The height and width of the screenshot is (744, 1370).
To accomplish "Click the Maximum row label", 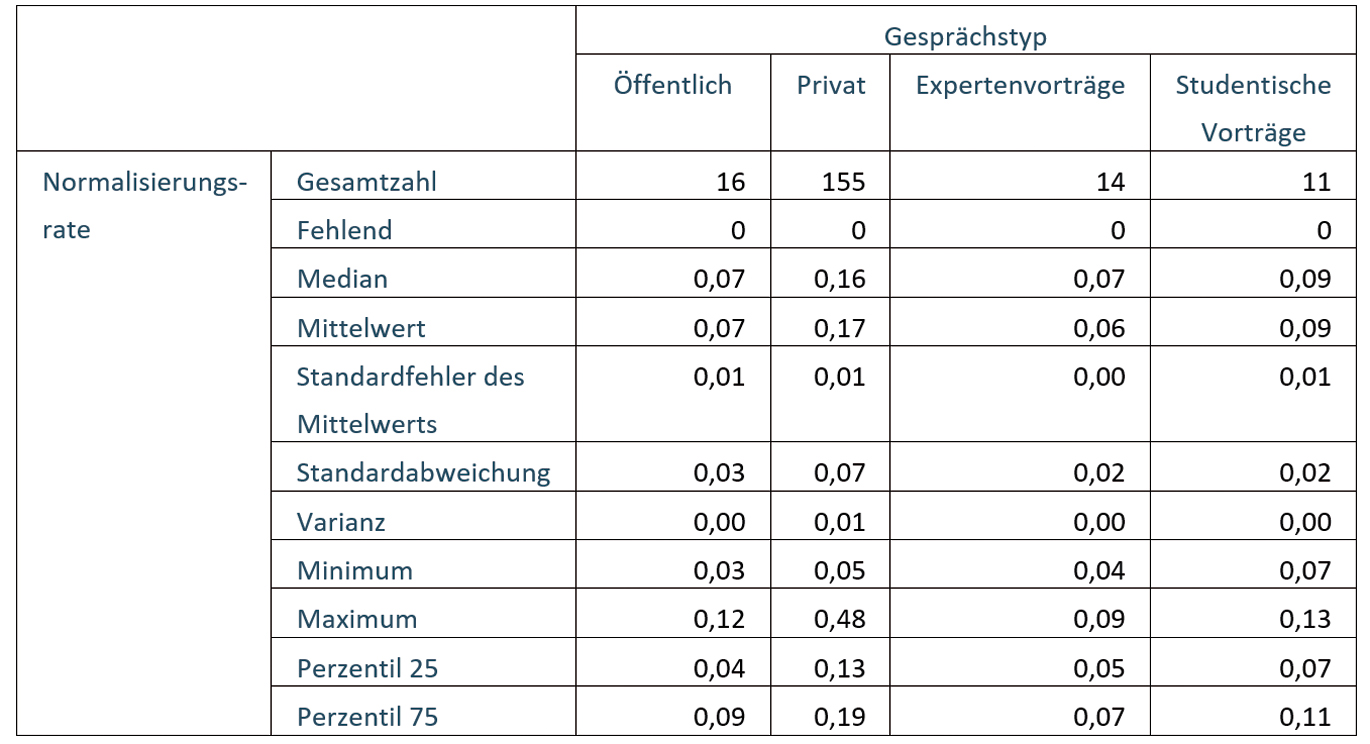I will [357, 619].
